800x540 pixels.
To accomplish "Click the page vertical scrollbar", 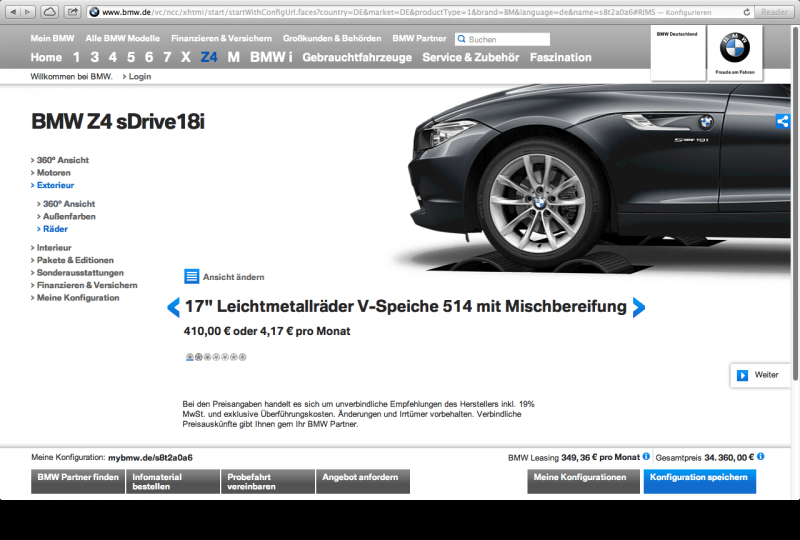I will coord(795,204).
